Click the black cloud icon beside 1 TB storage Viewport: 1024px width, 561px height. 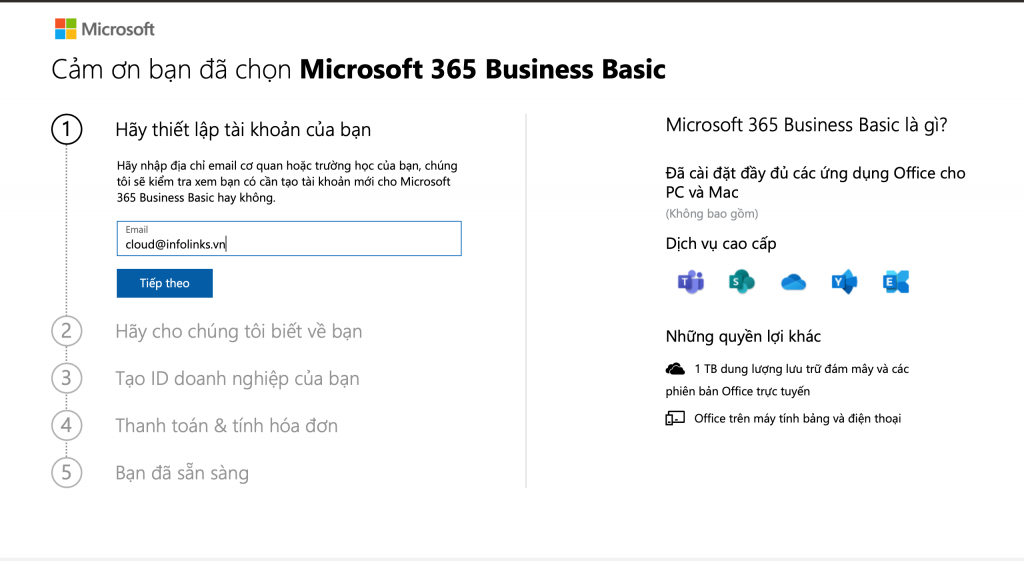click(675, 369)
